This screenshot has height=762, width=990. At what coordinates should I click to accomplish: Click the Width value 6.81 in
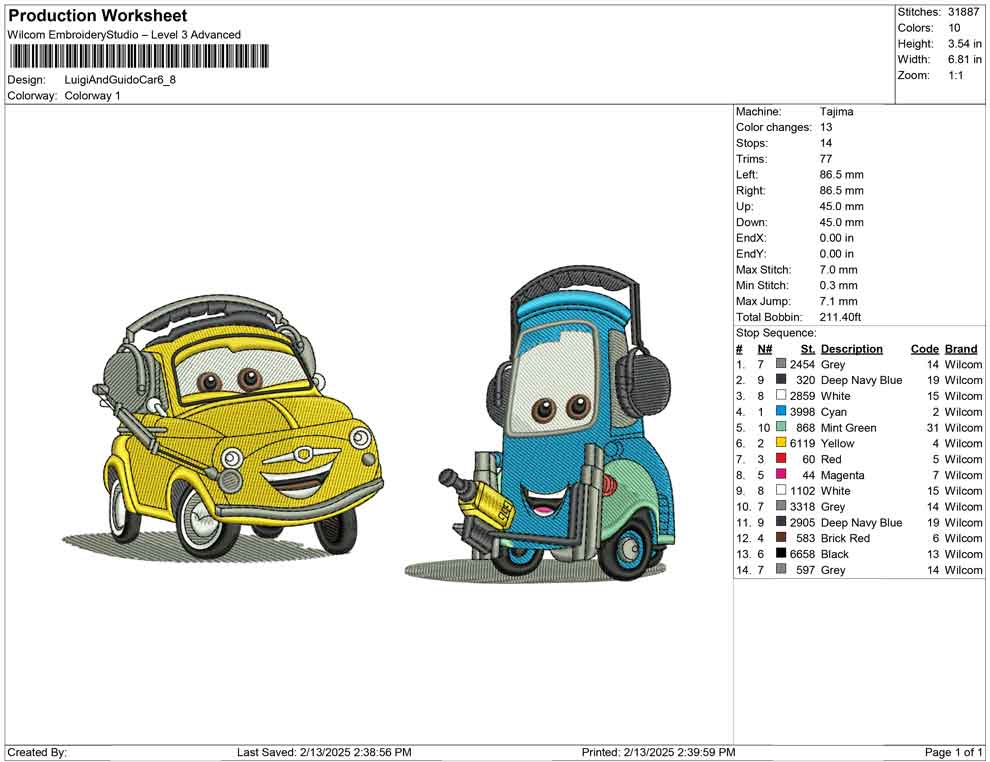point(964,59)
